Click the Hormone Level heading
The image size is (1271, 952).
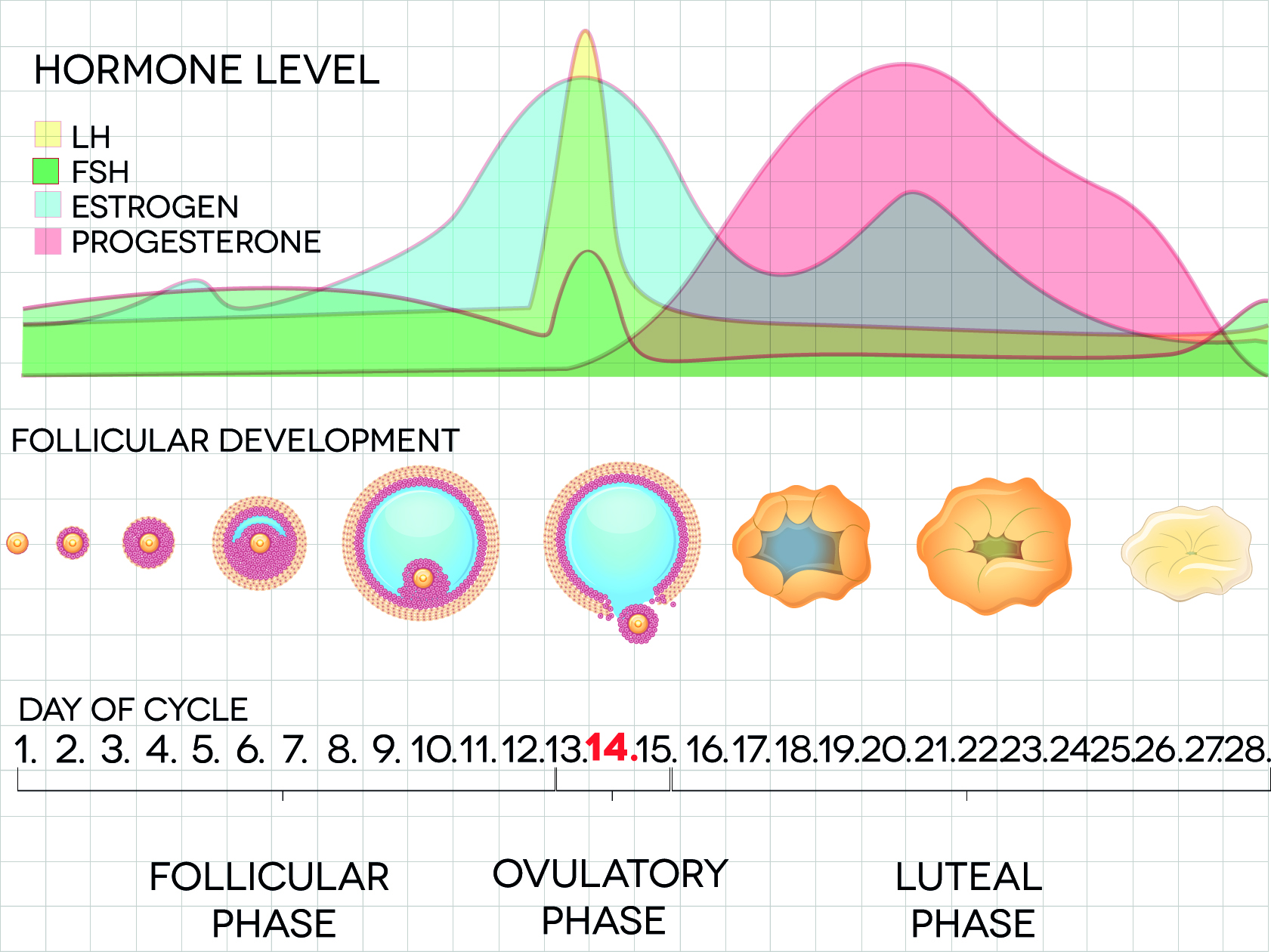[206, 70]
